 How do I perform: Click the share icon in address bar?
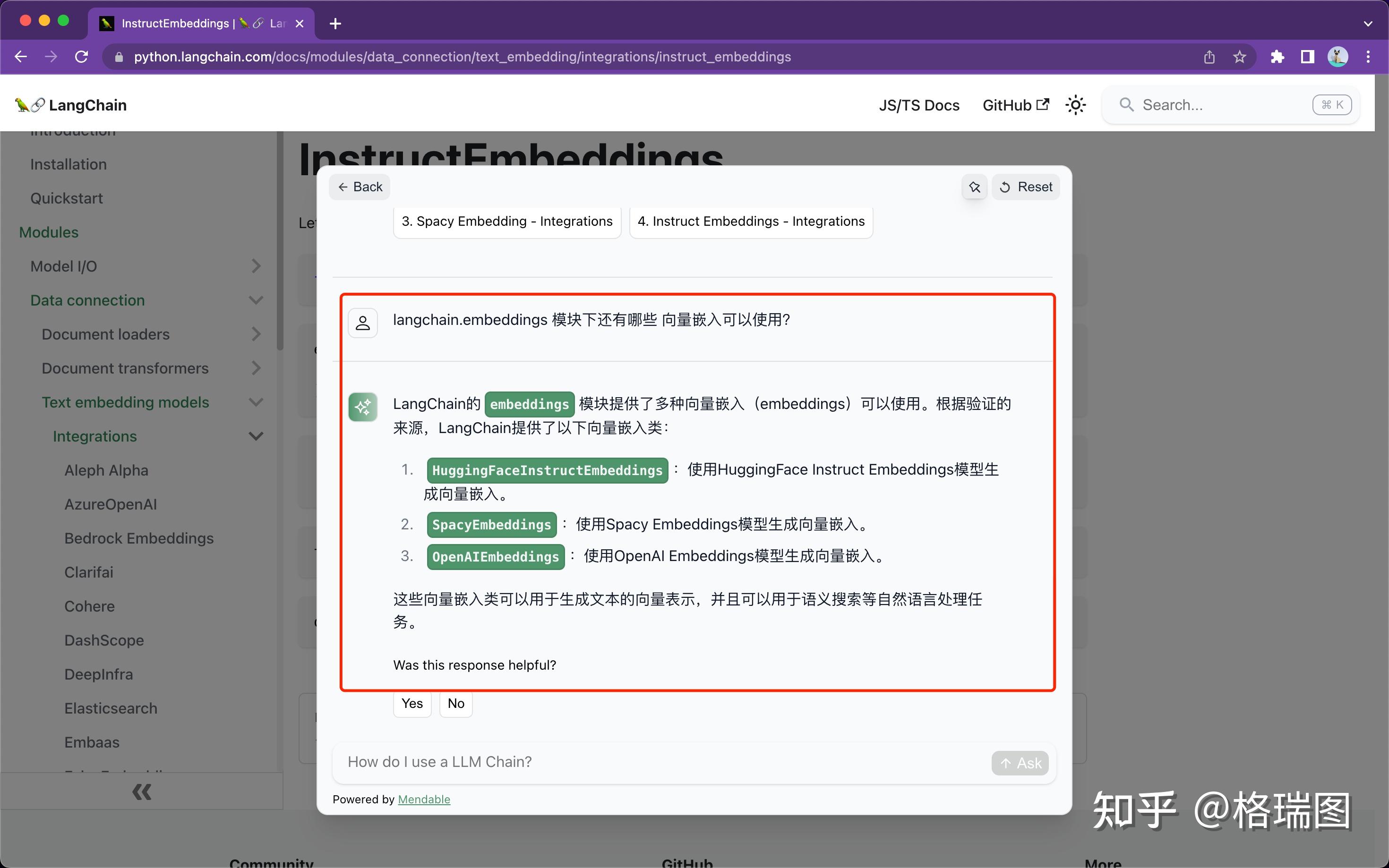point(1209,57)
